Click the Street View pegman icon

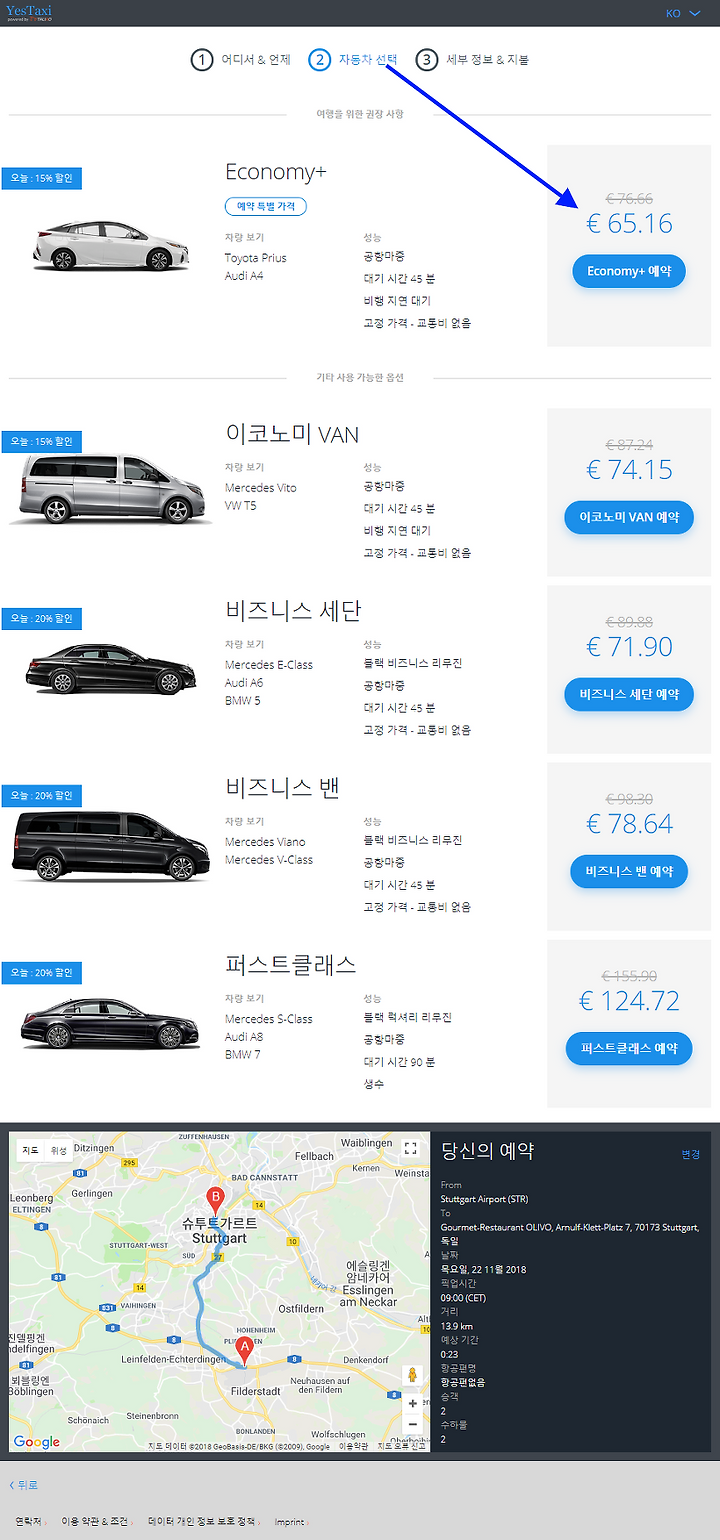(413, 1376)
